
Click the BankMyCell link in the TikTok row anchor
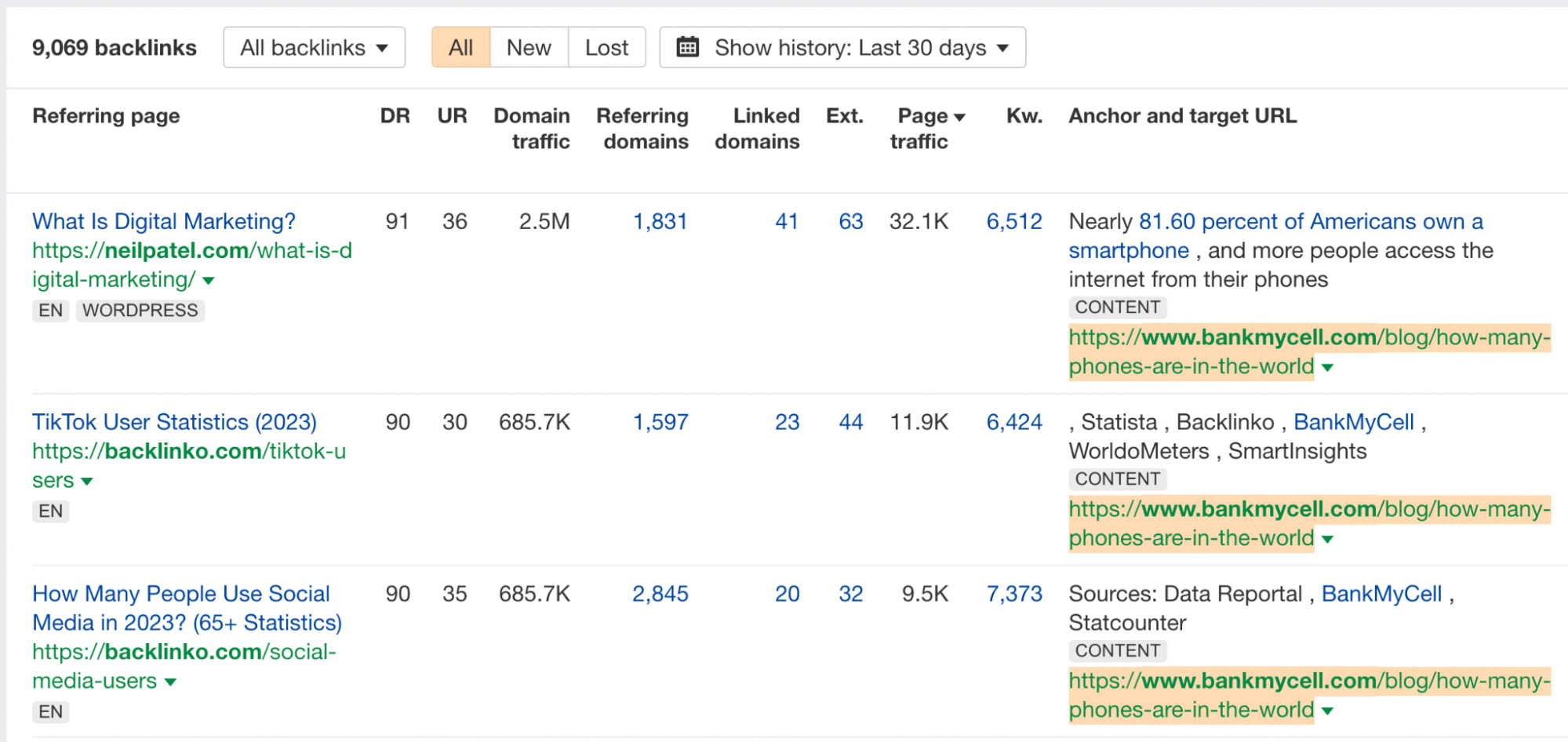coord(1356,421)
